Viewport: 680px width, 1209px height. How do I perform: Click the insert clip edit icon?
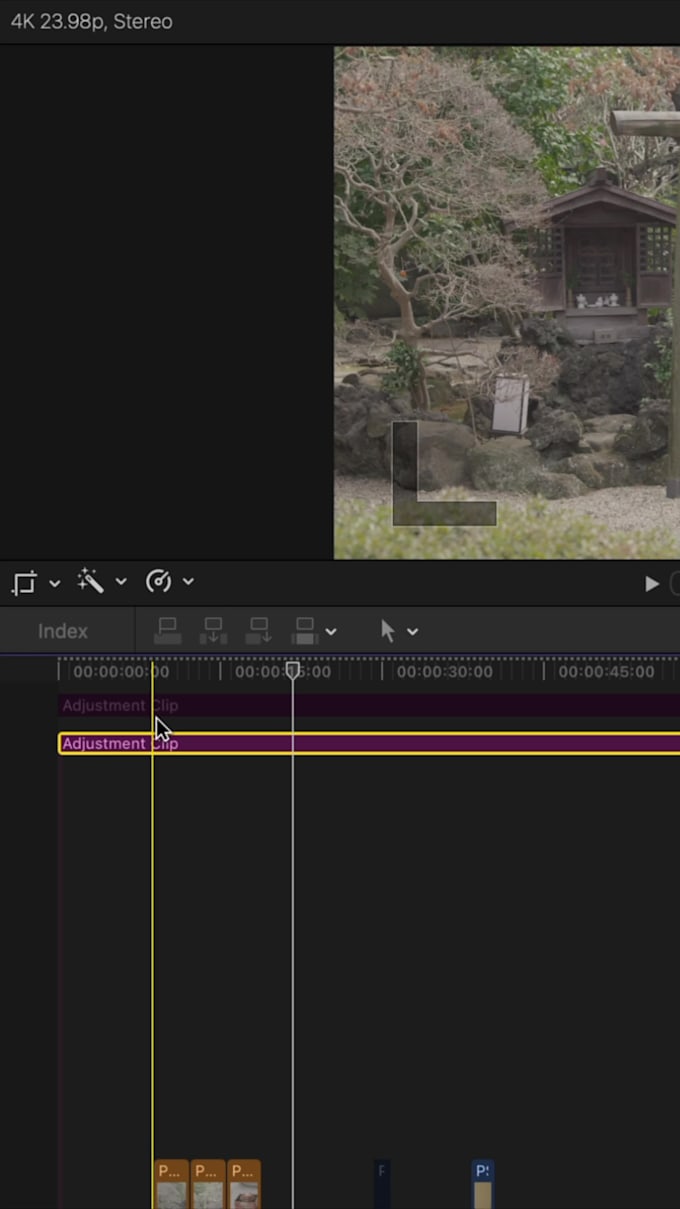213,631
